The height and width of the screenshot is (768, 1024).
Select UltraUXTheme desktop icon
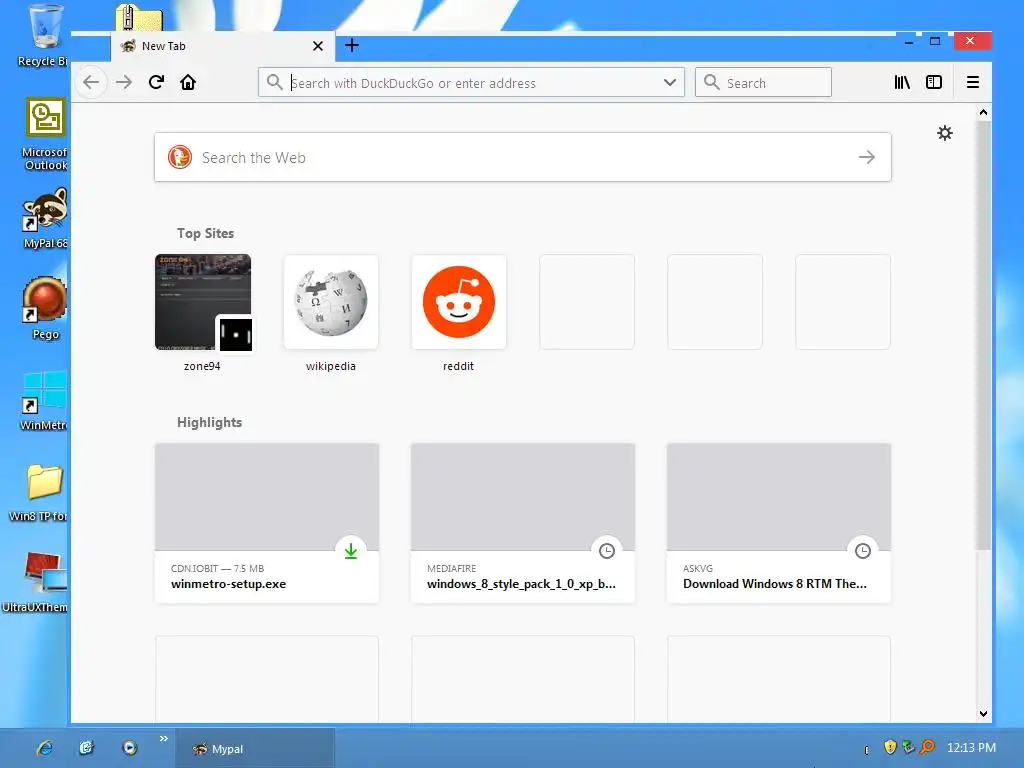35,581
